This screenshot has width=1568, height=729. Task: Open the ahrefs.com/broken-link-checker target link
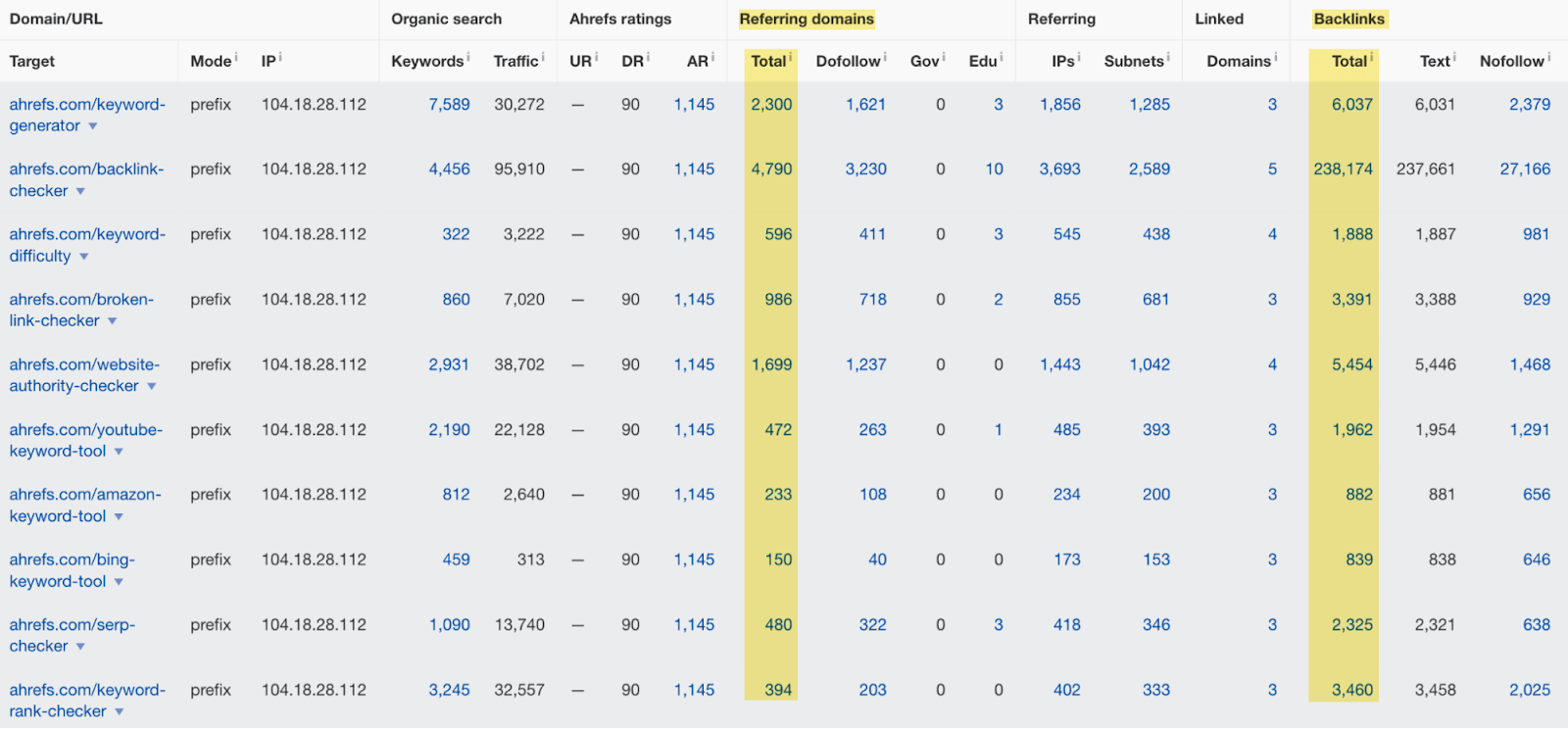pyautogui.click(x=80, y=300)
